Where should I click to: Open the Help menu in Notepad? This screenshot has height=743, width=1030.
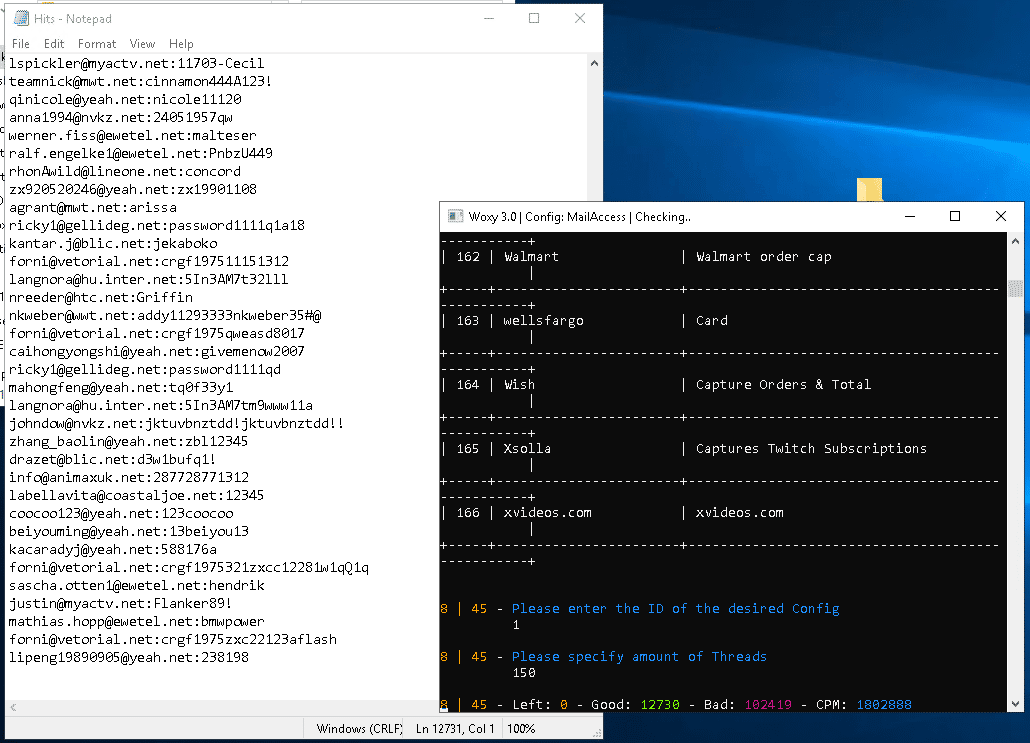pyautogui.click(x=181, y=44)
